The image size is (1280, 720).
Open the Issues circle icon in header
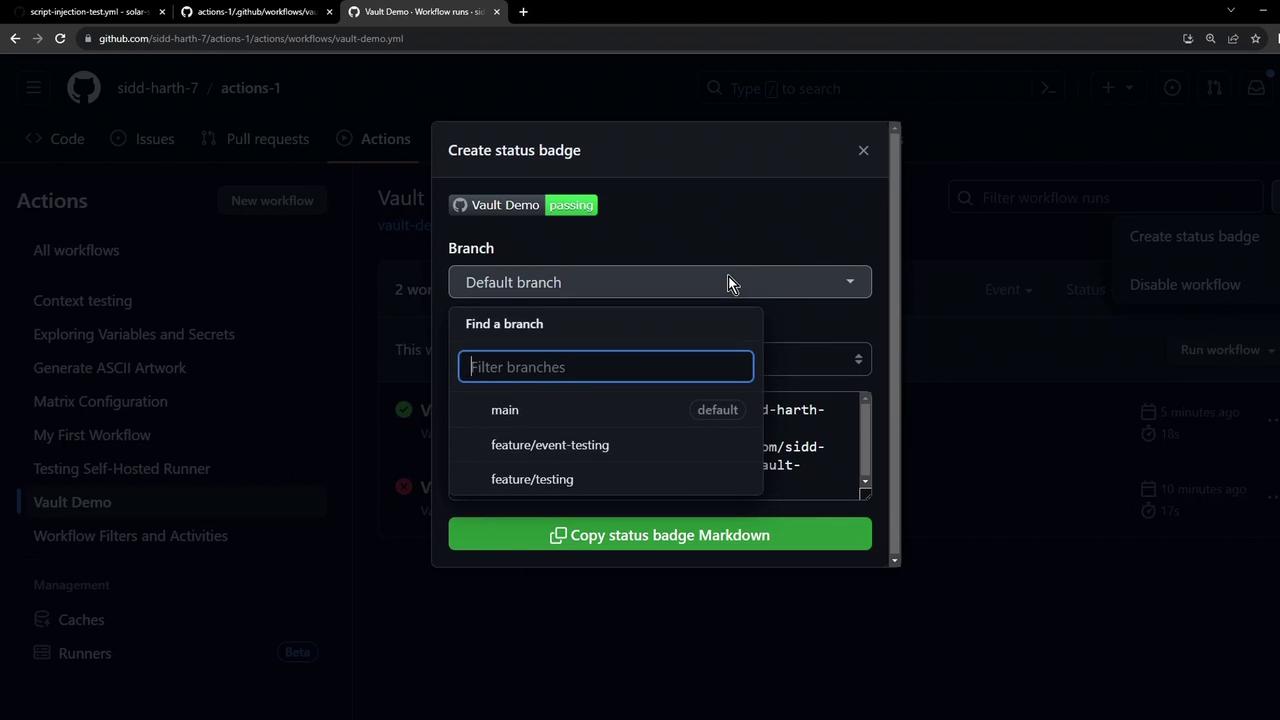[x=1172, y=88]
